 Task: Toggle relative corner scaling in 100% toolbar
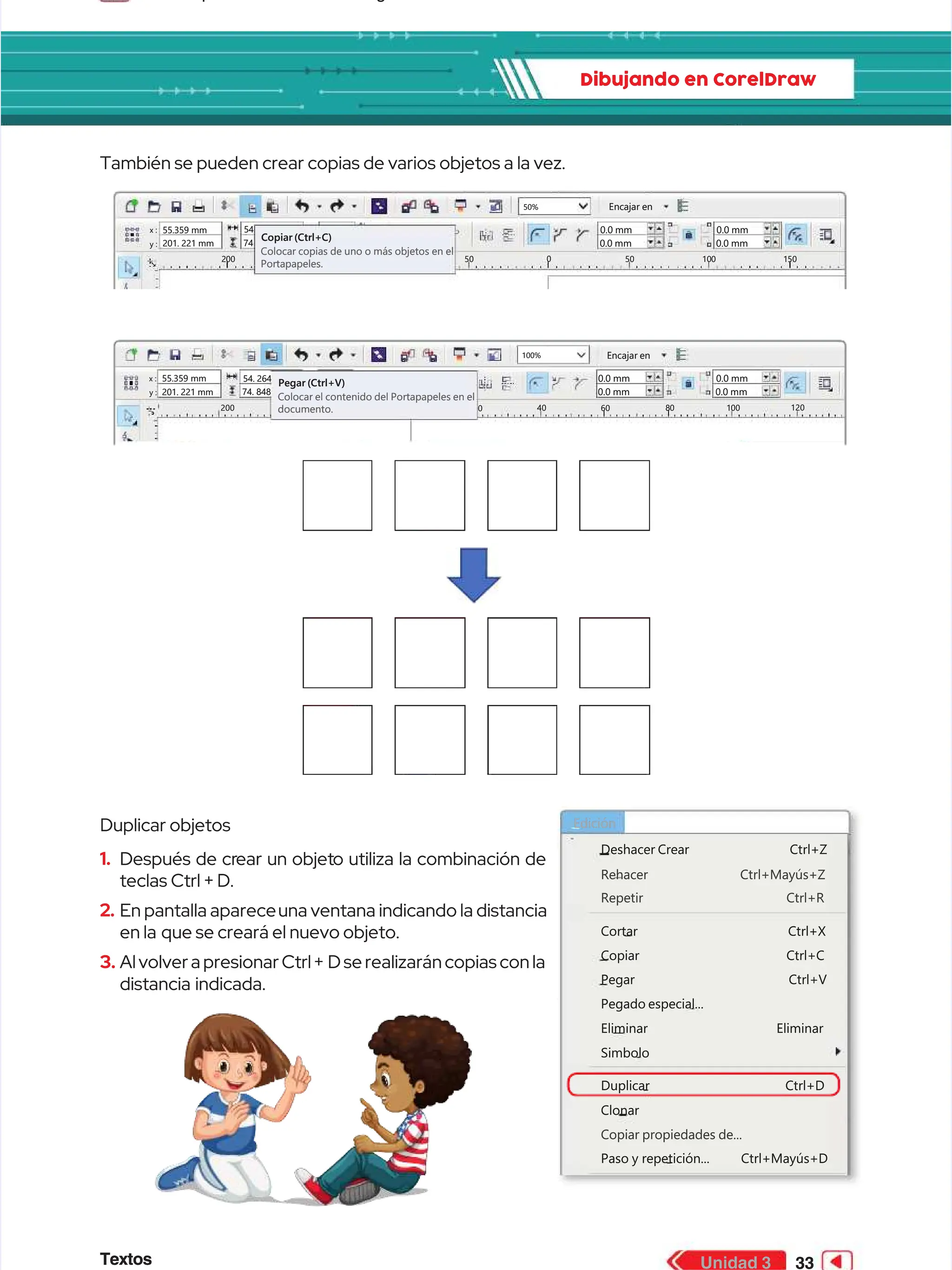click(x=794, y=384)
